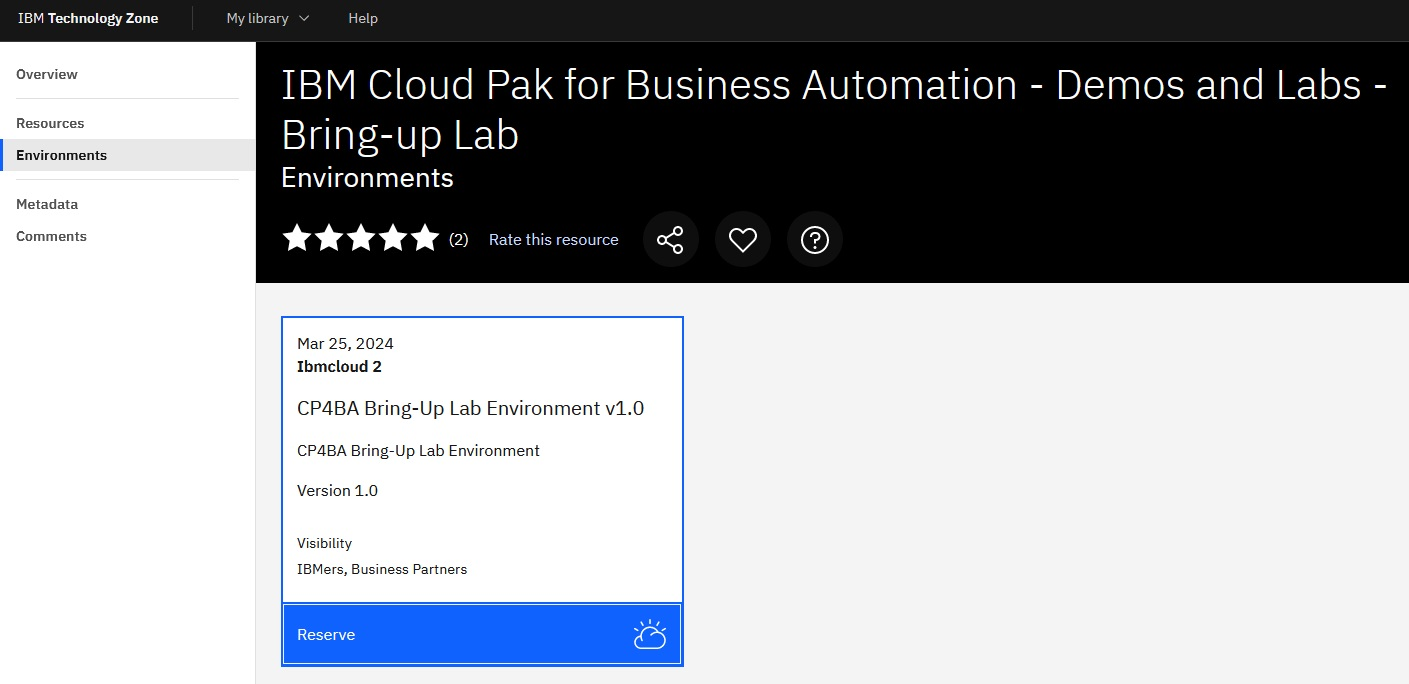Reserve the CP4BA Bring-Up Lab Environment
The image size is (1409, 684).
482,634
